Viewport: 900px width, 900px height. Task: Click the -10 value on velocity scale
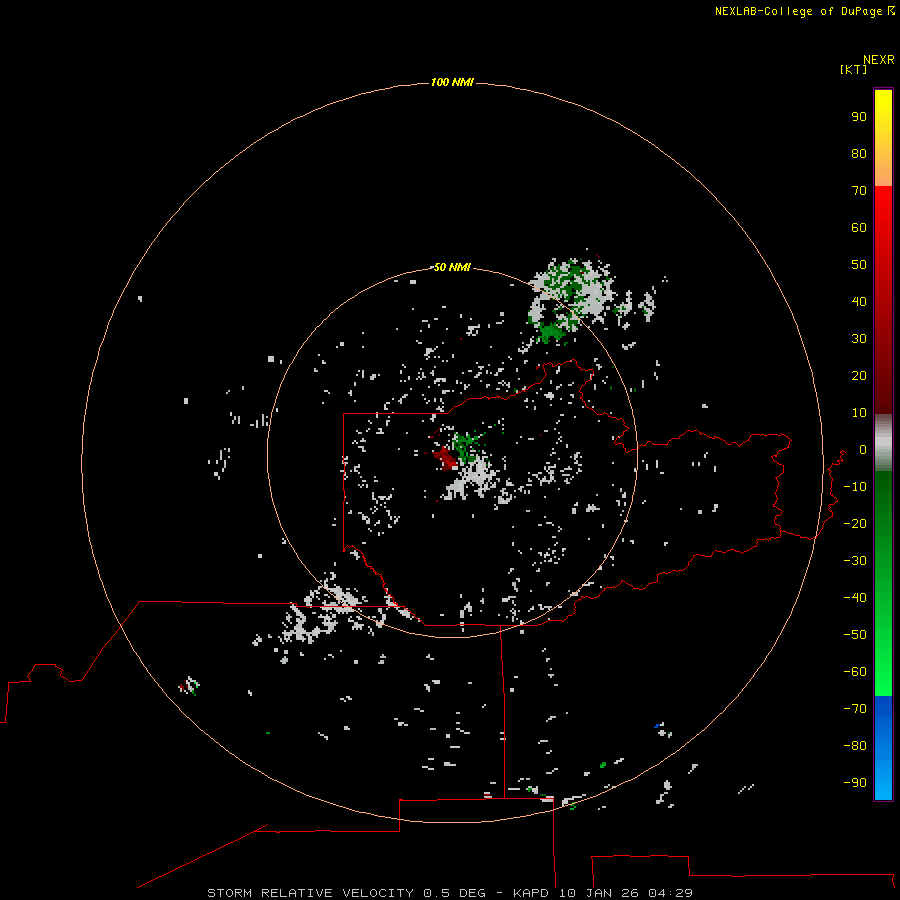pyautogui.click(x=855, y=487)
